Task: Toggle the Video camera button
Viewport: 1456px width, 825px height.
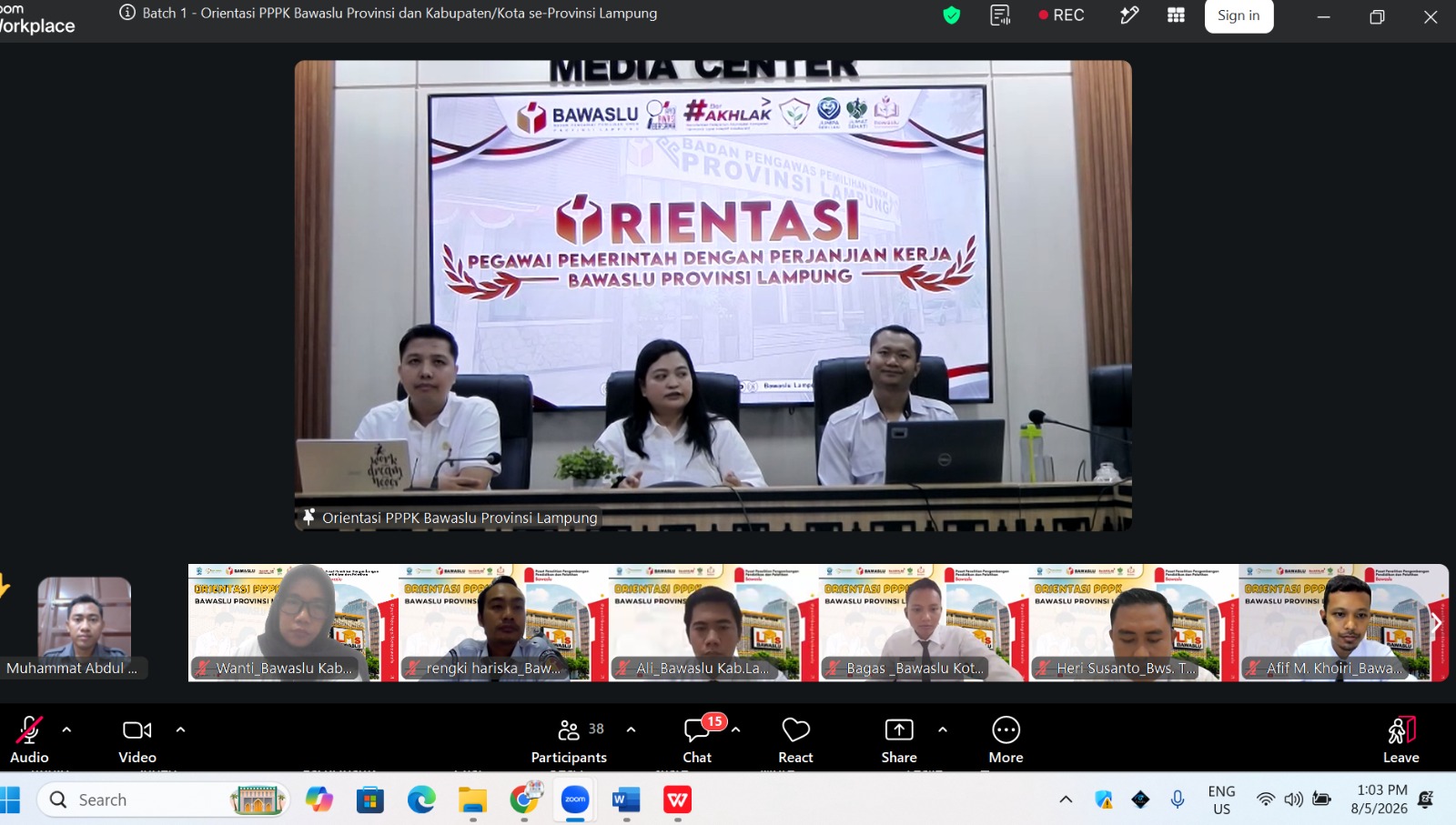Action: 137,739
